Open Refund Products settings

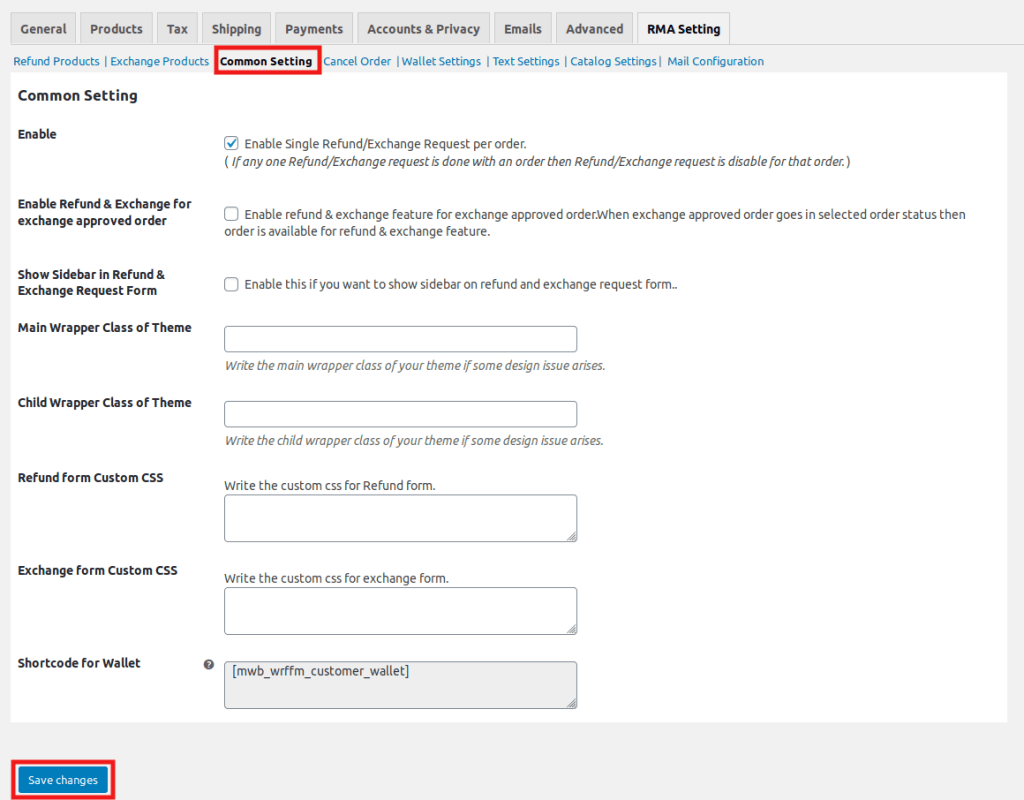tap(55, 61)
